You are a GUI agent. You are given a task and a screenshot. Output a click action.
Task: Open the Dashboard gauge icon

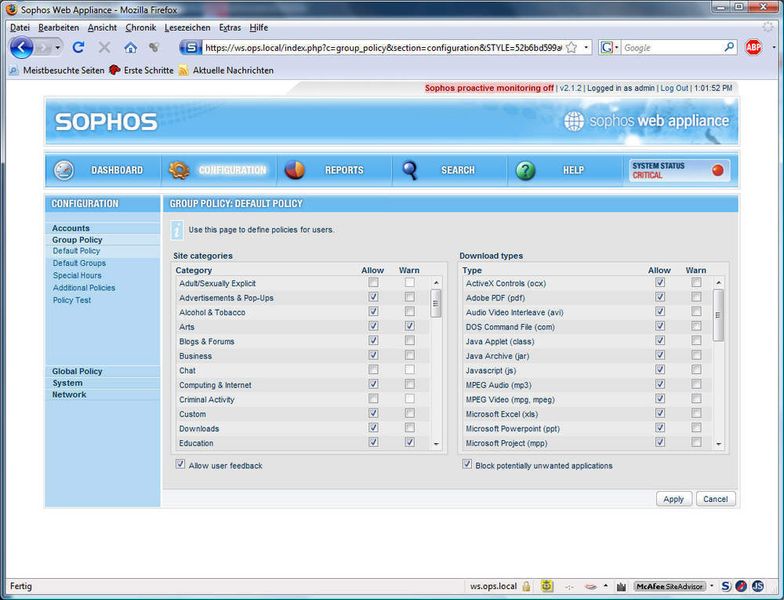pyautogui.click(x=64, y=170)
